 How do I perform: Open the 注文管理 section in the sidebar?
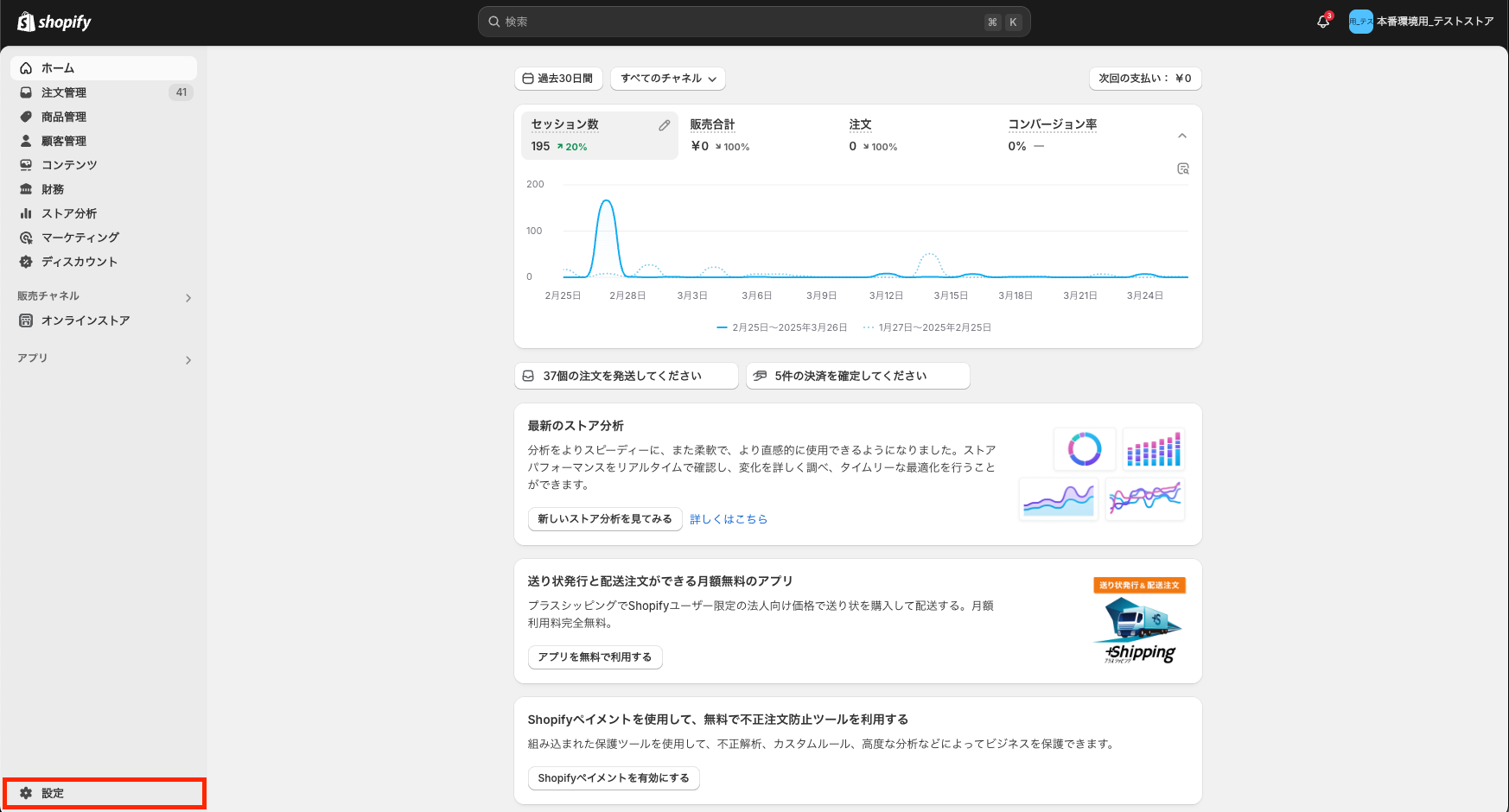point(61,92)
